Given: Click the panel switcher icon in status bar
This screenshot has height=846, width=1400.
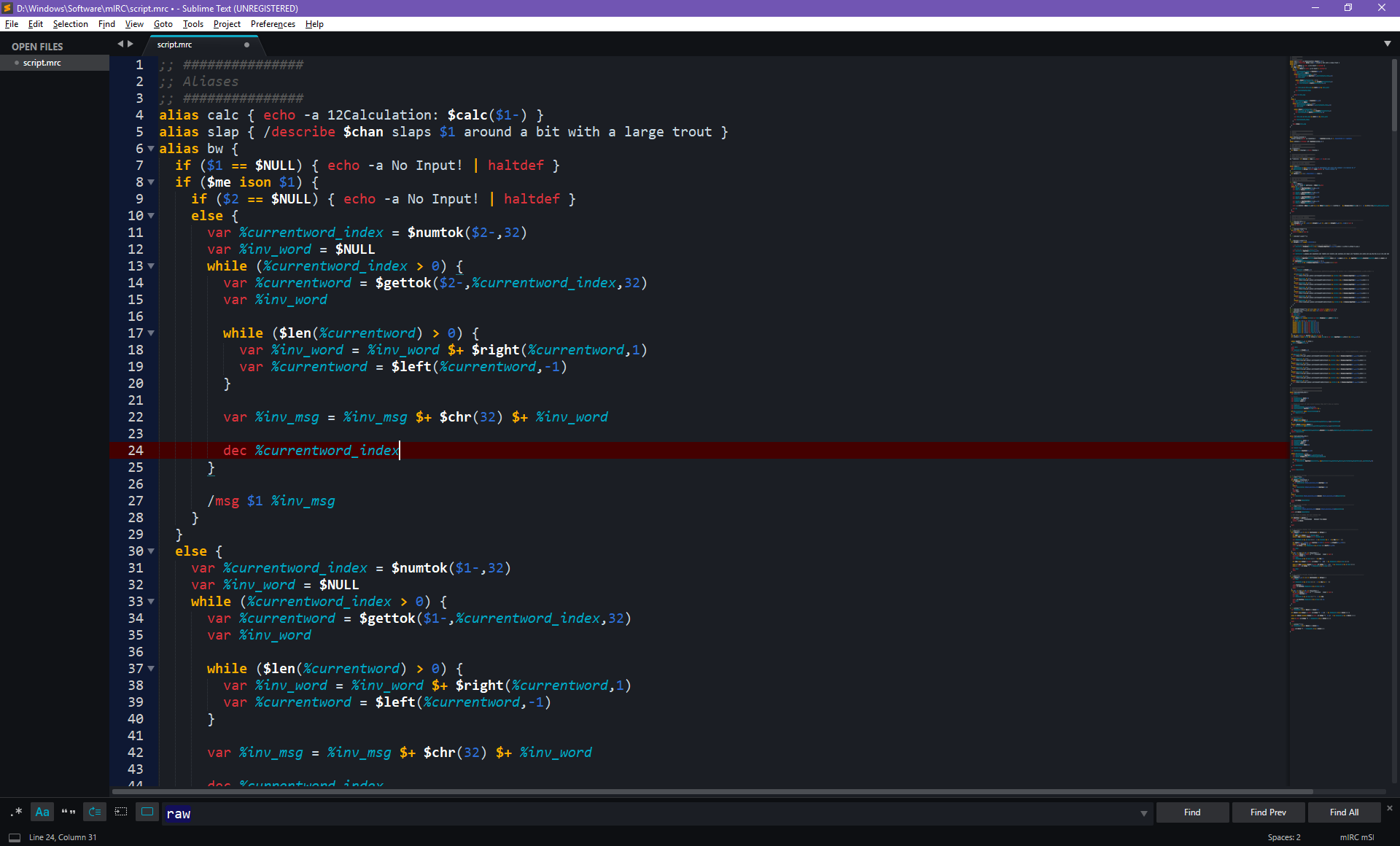Looking at the screenshot, I should [14, 837].
